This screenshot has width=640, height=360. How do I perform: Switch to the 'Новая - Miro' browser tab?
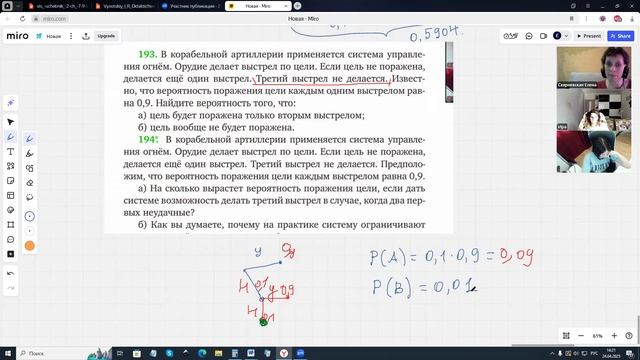(258, 6)
